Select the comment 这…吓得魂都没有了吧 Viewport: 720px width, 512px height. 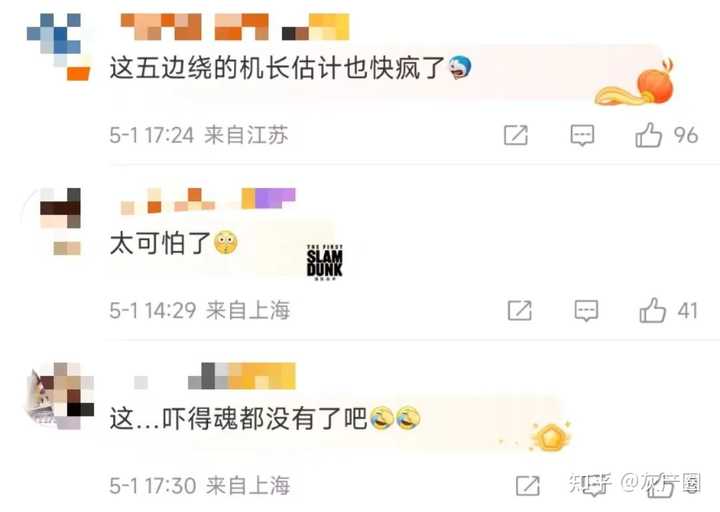click(x=238, y=418)
